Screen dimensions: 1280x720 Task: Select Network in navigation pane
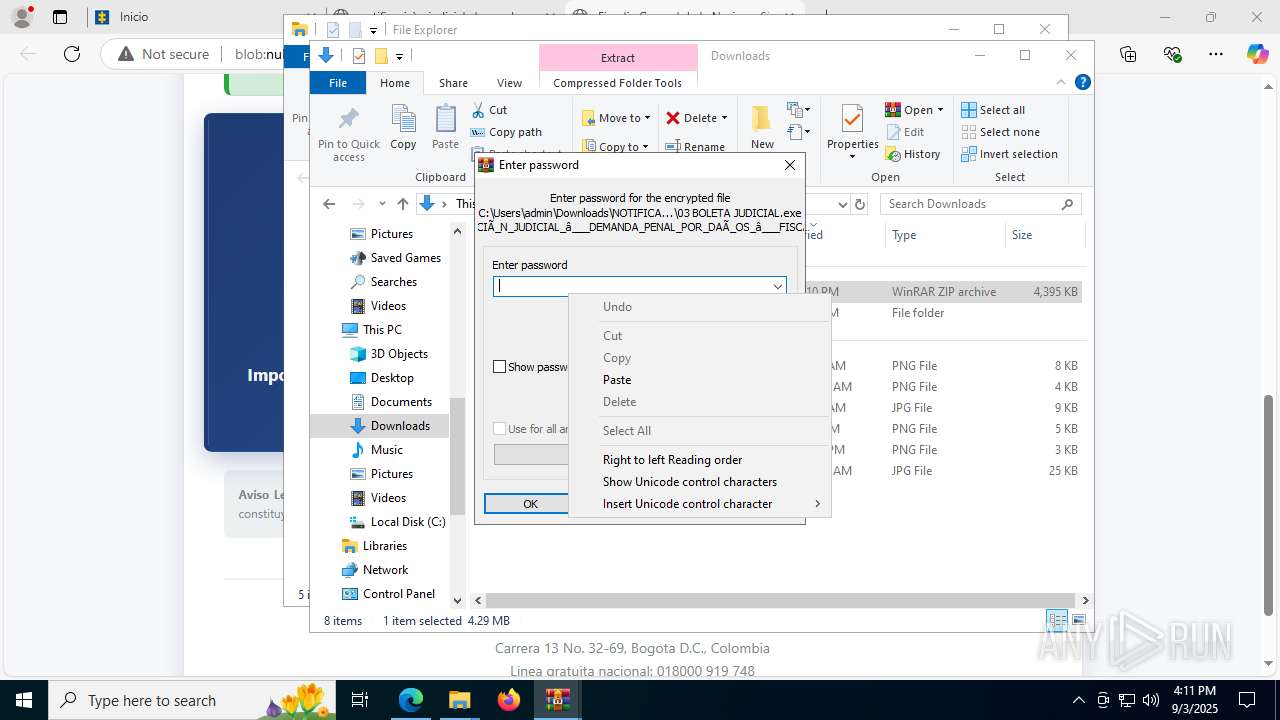click(385, 570)
